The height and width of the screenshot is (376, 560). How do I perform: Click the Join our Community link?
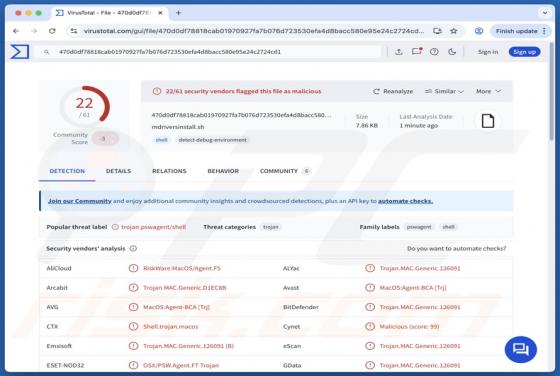click(80, 201)
